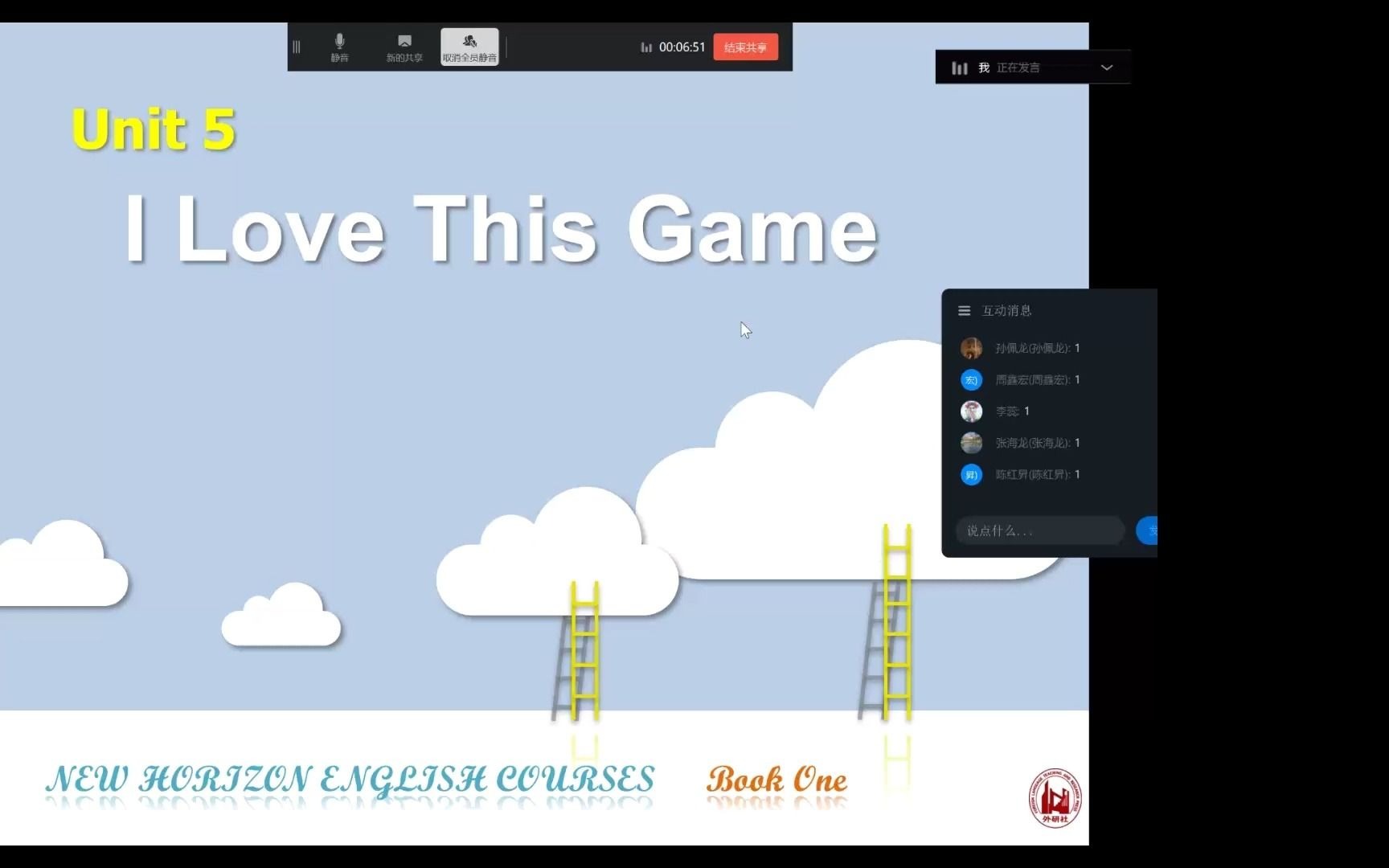Send the chat message with the blue button
Image resolution: width=1389 pixels, height=868 pixels.
coord(1147,530)
